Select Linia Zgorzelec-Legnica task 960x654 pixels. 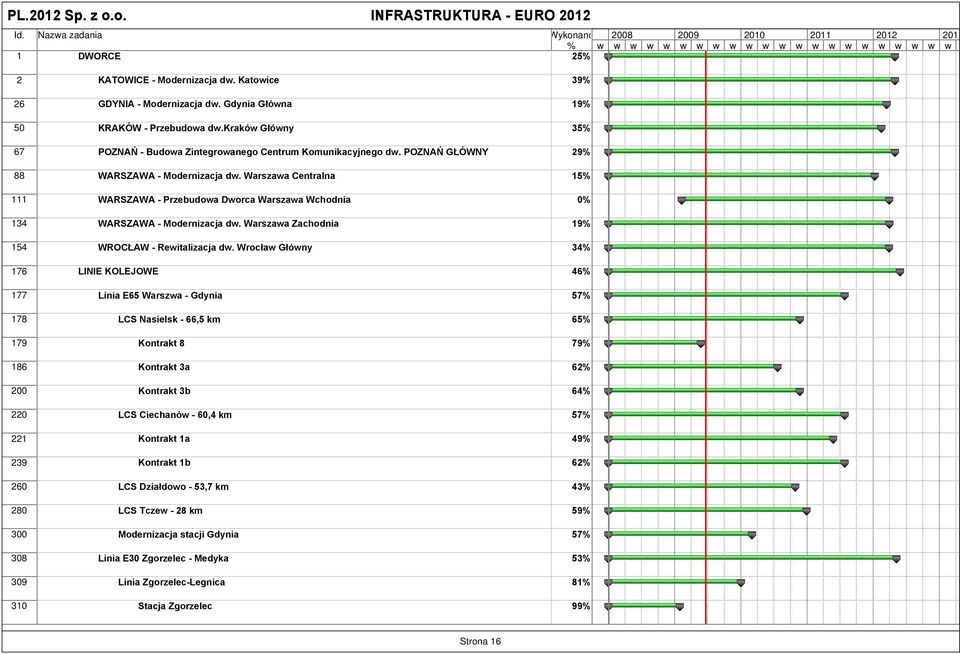pyautogui.click(x=171, y=582)
